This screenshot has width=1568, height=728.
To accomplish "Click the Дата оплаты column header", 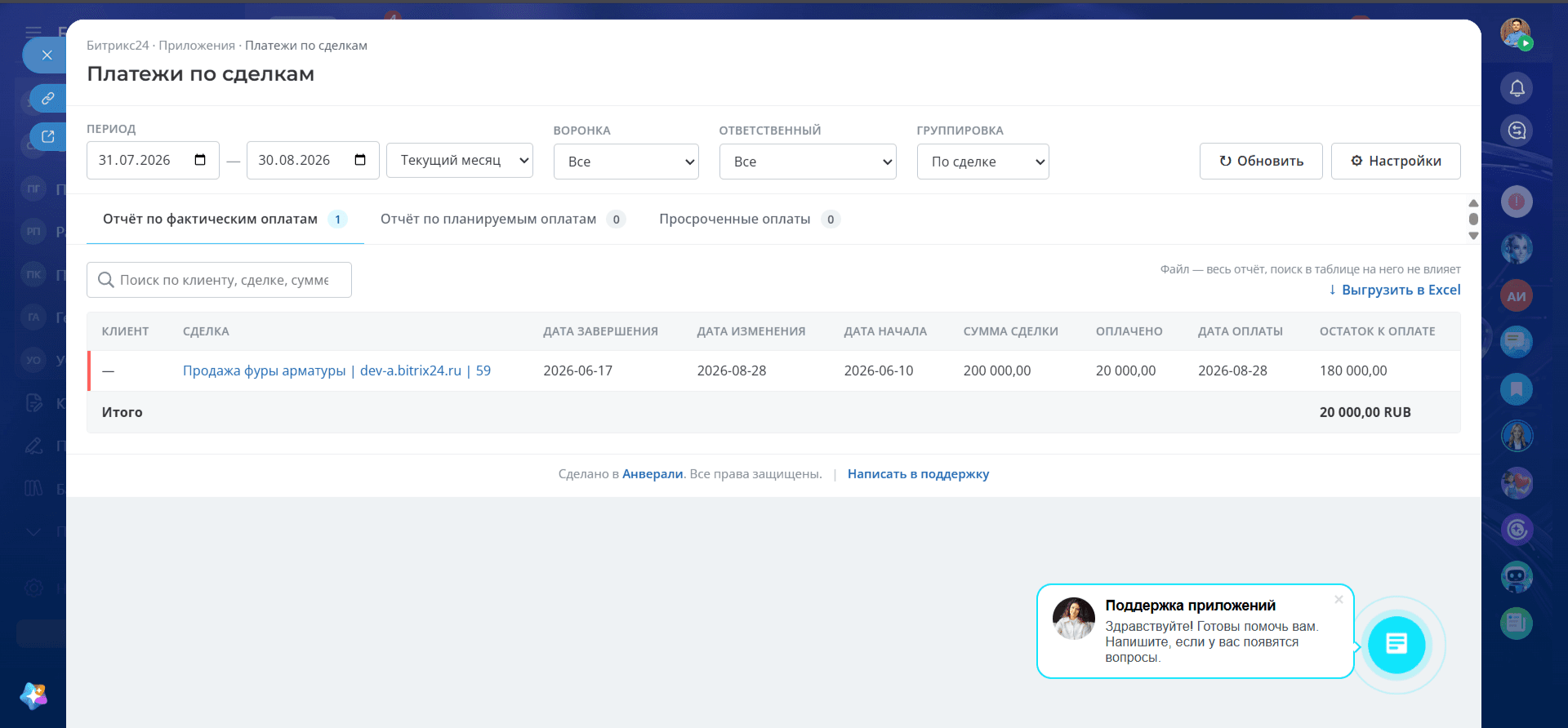I will pyautogui.click(x=1240, y=331).
